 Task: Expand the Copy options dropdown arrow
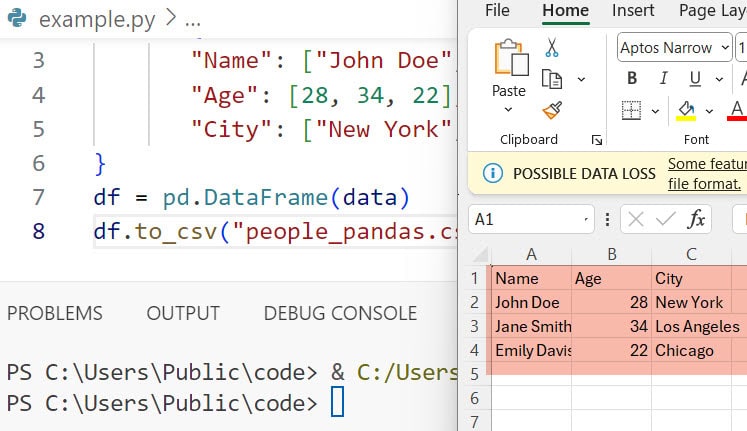click(581, 80)
